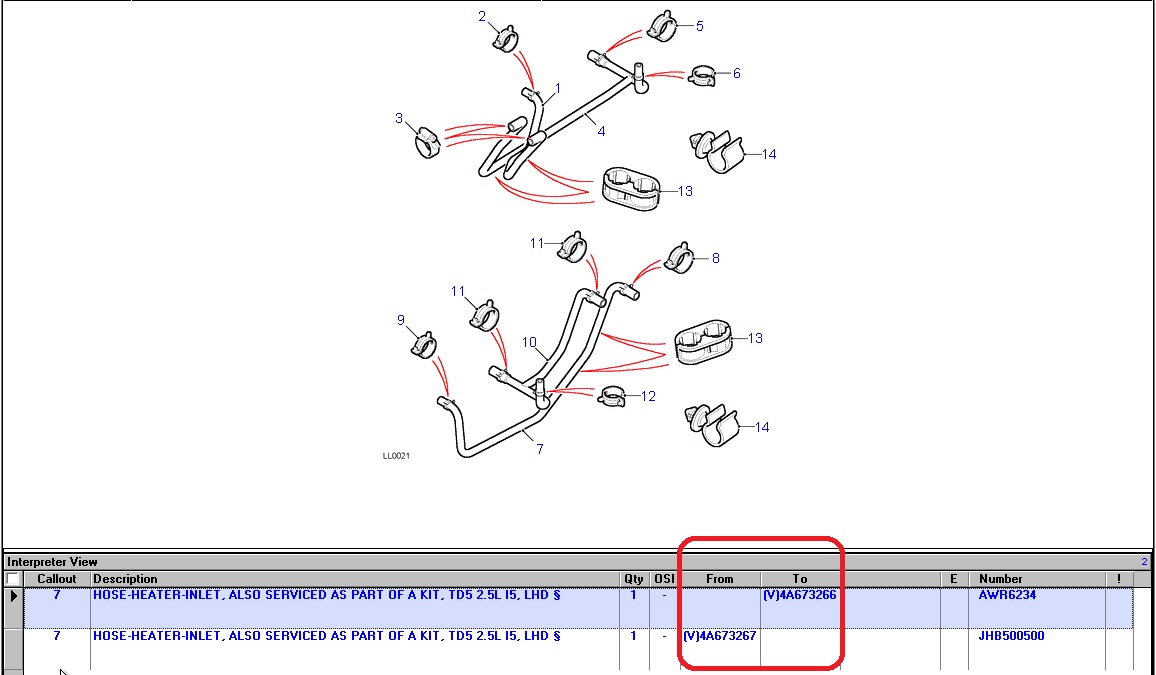Click callout number 4 on the diagram
The image size is (1156, 675).
[601, 131]
